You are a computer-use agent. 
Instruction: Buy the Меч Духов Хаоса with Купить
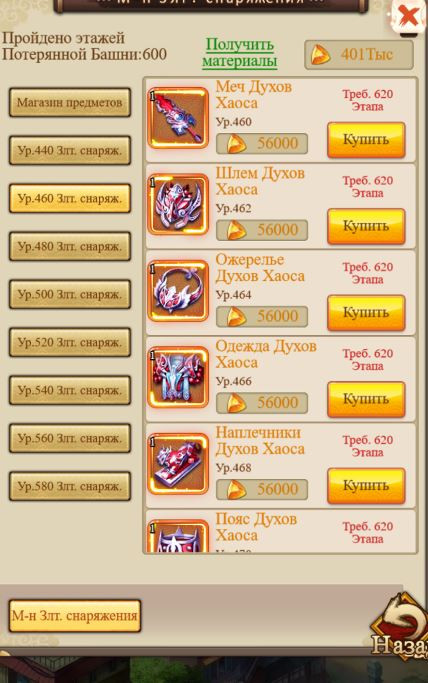(x=366, y=140)
